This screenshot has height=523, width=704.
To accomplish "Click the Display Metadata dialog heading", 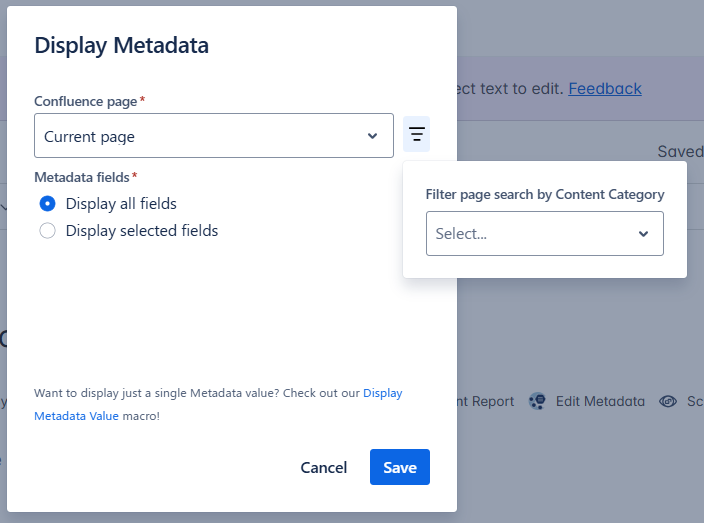I will click(121, 45).
